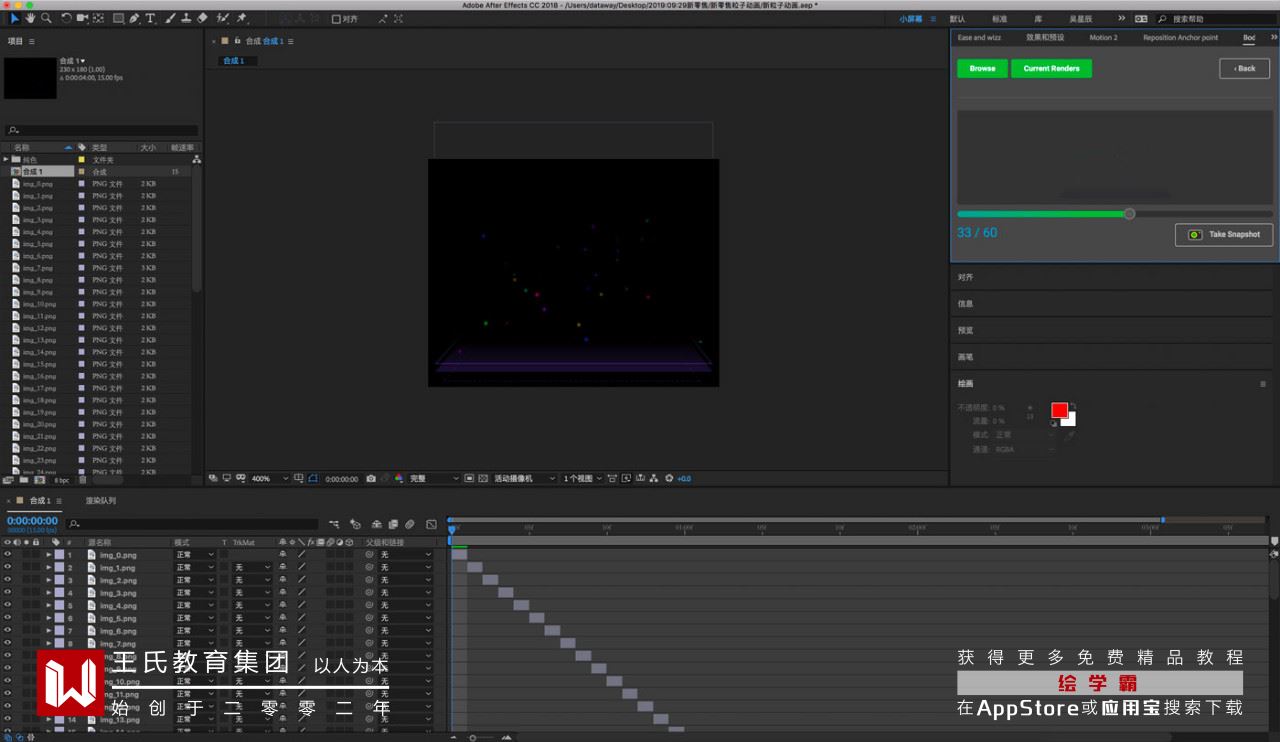Switch to the Ease and wizz tab
Screen dimensions: 1280x742
pyautogui.click(x=979, y=38)
